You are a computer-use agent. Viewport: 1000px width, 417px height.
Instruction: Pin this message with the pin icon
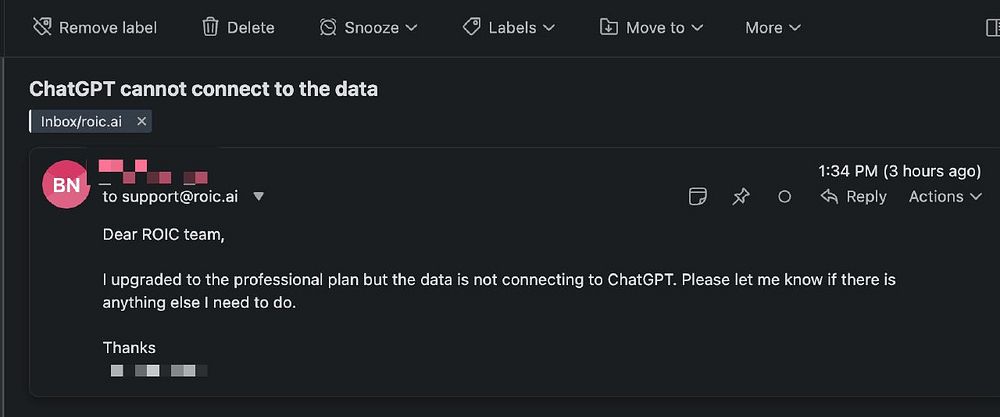pyautogui.click(x=741, y=197)
